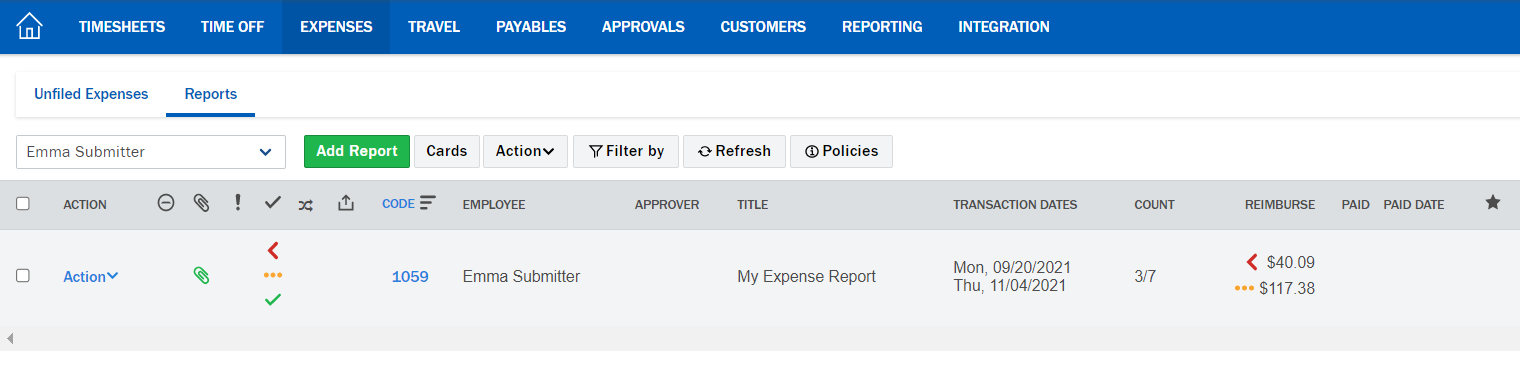1520x365 pixels.
Task: Click the Thu, 11/04/2021 date
Action: pyautogui.click(x=1010, y=285)
